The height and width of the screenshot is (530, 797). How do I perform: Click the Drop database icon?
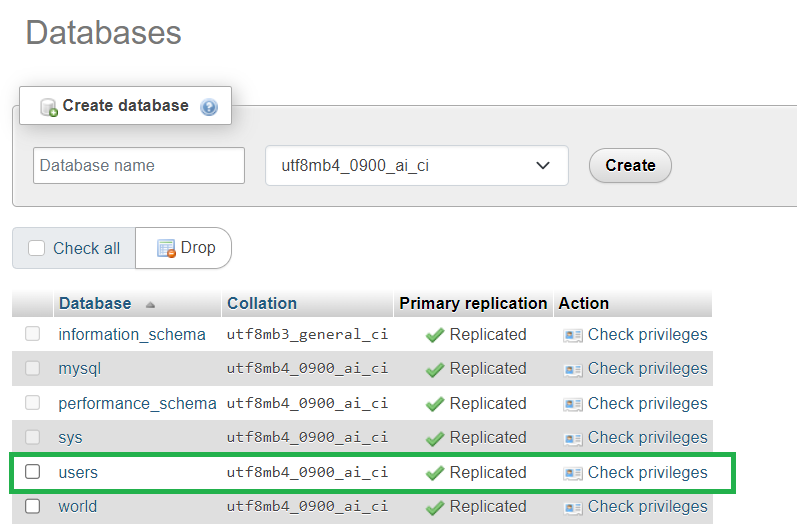click(166, 248)
